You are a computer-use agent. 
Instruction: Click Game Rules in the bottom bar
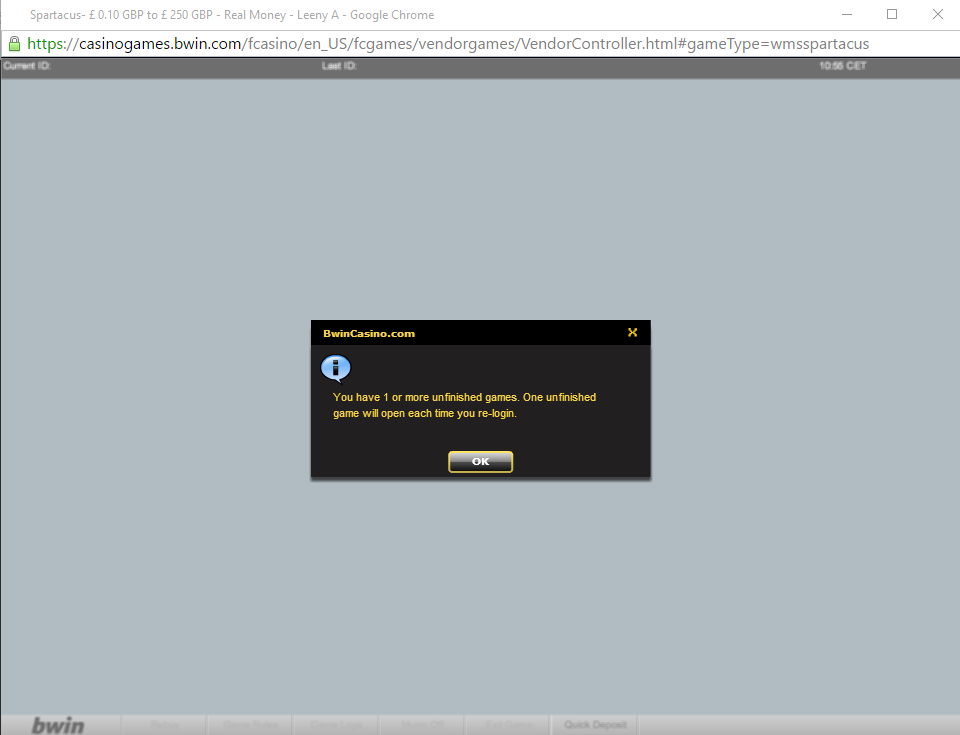[x=250, y=725]
